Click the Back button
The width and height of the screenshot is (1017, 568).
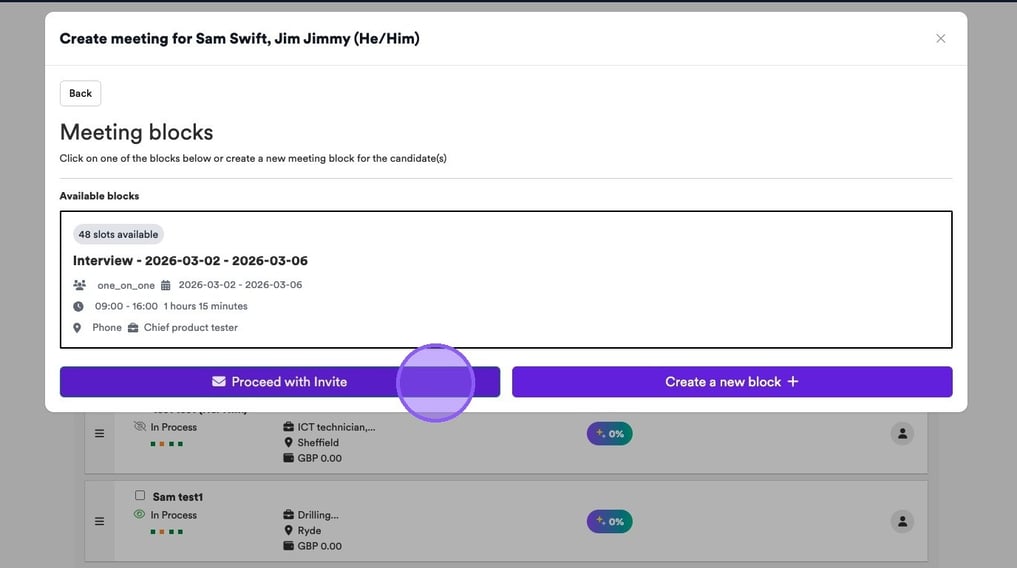[x=80, y=93]
